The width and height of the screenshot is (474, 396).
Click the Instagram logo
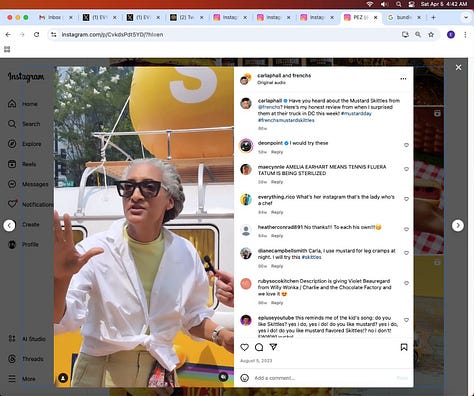point(26,77)
